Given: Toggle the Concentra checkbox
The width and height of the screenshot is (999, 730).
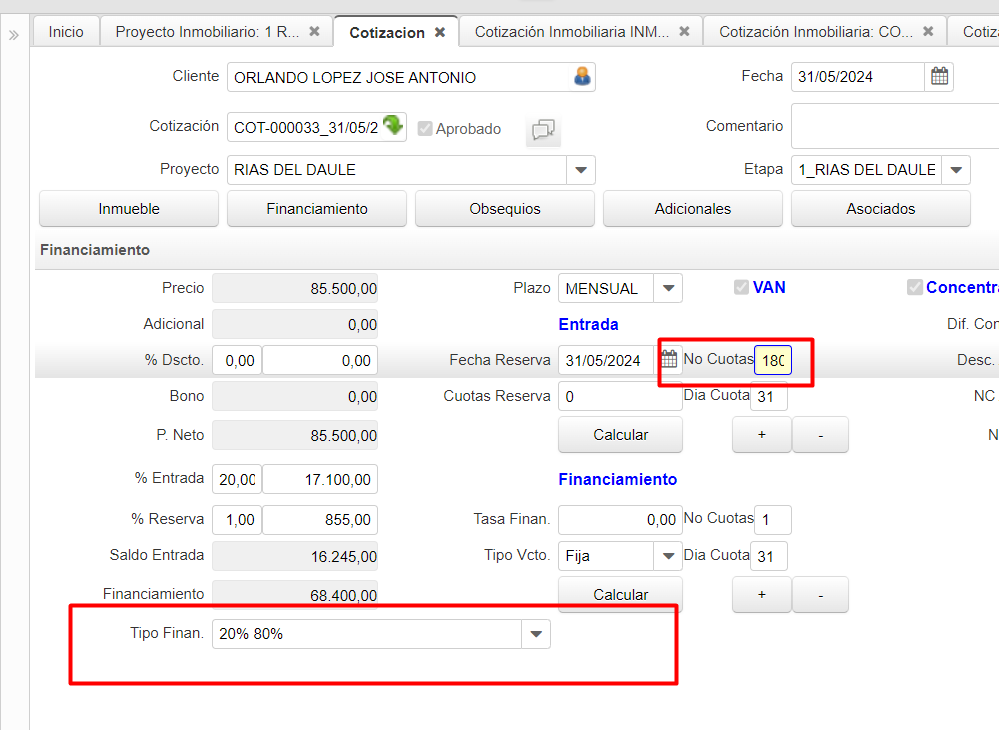Looking at the screenshot, I should pyautogui.click(x=914, y=288).
